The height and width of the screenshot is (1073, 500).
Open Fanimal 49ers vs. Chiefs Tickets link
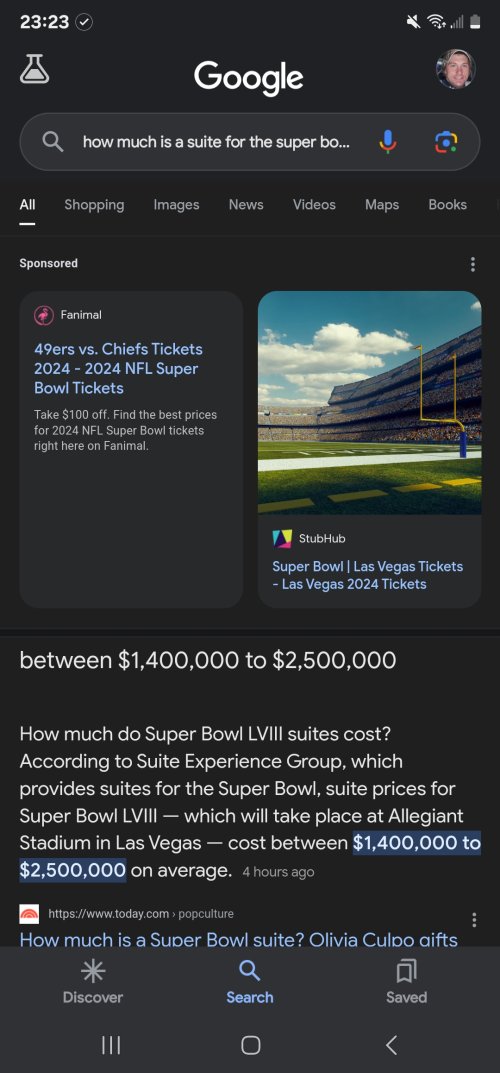pos(118,368)
